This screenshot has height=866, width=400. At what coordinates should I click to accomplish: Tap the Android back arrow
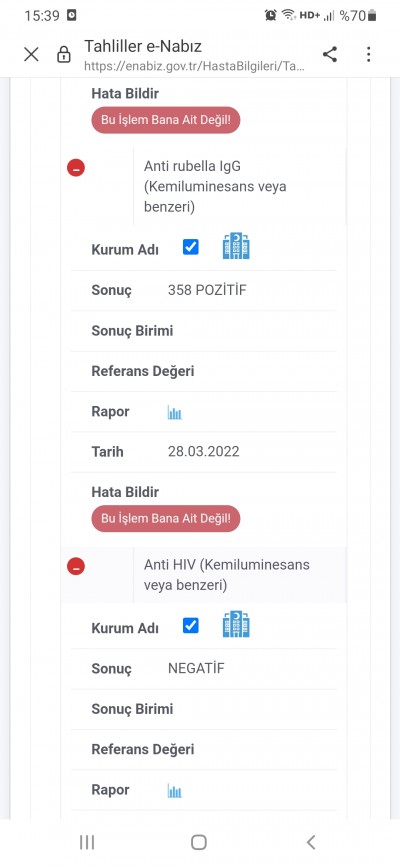coord(311,842)
